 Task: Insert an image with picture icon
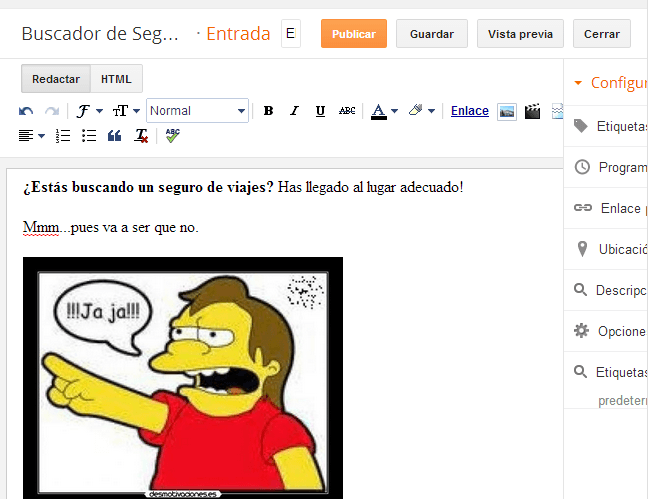[x=507, y=112]
